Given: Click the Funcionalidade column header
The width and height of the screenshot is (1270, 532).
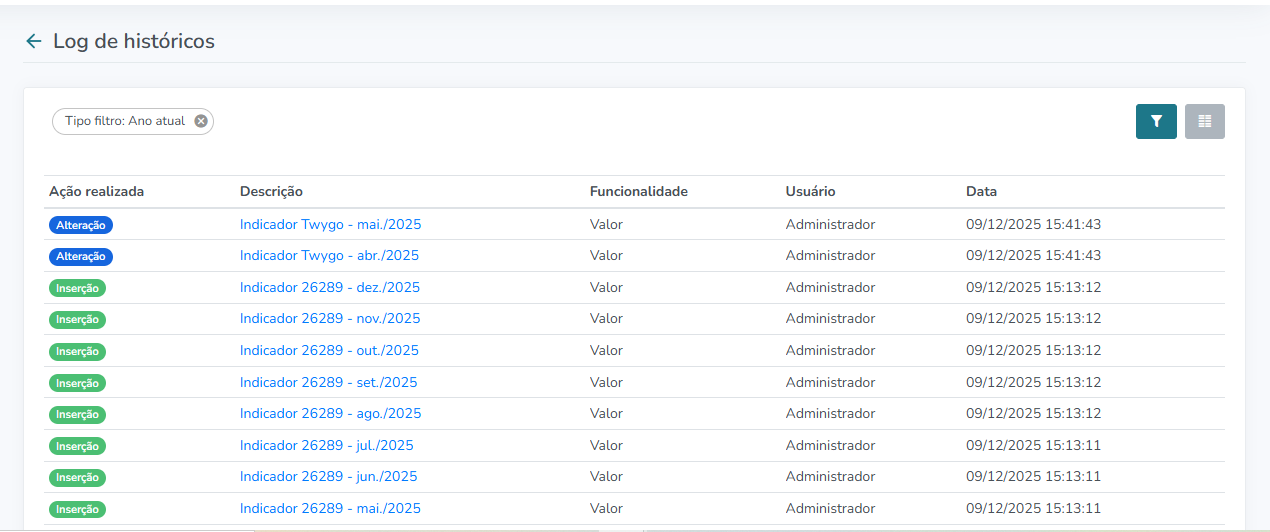Looking at the screenshot, I should click(x=639, y=191).
